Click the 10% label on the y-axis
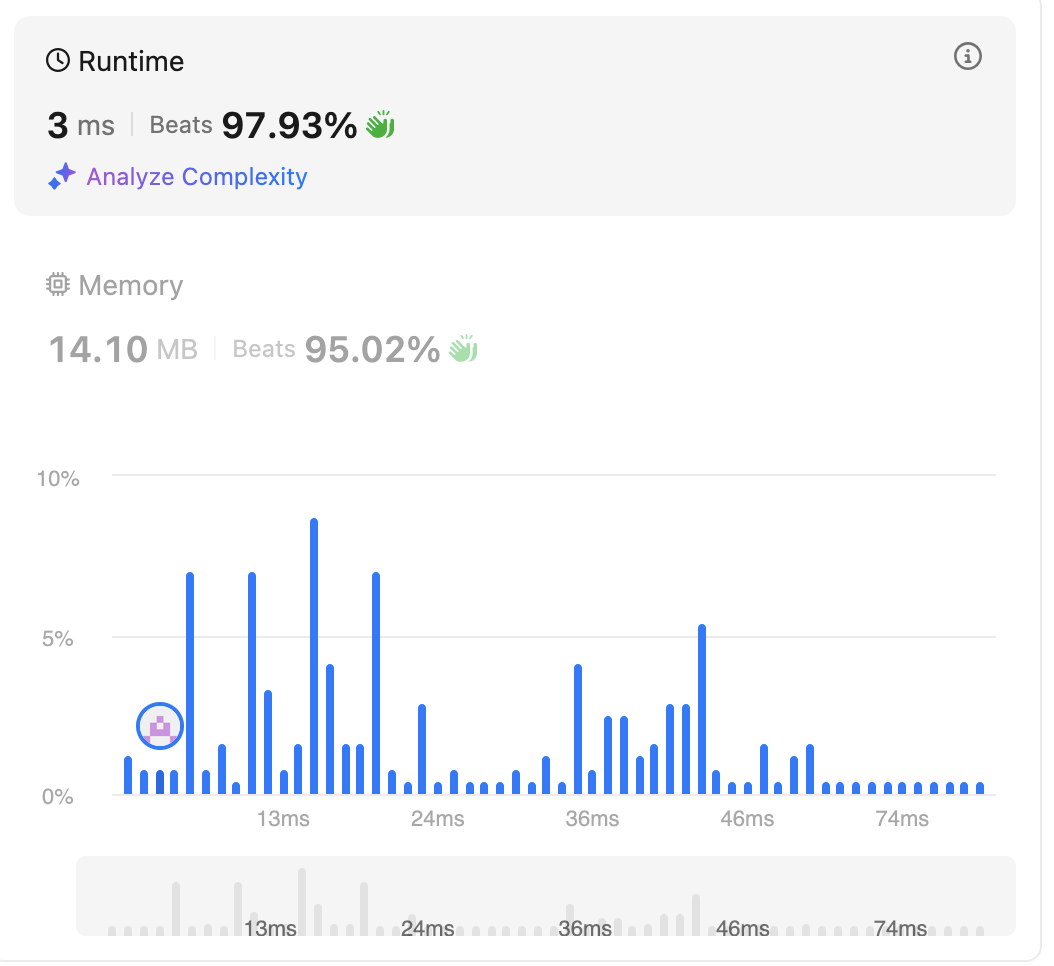The width and height of the screenshot is (1054, 966). [58, 478]
